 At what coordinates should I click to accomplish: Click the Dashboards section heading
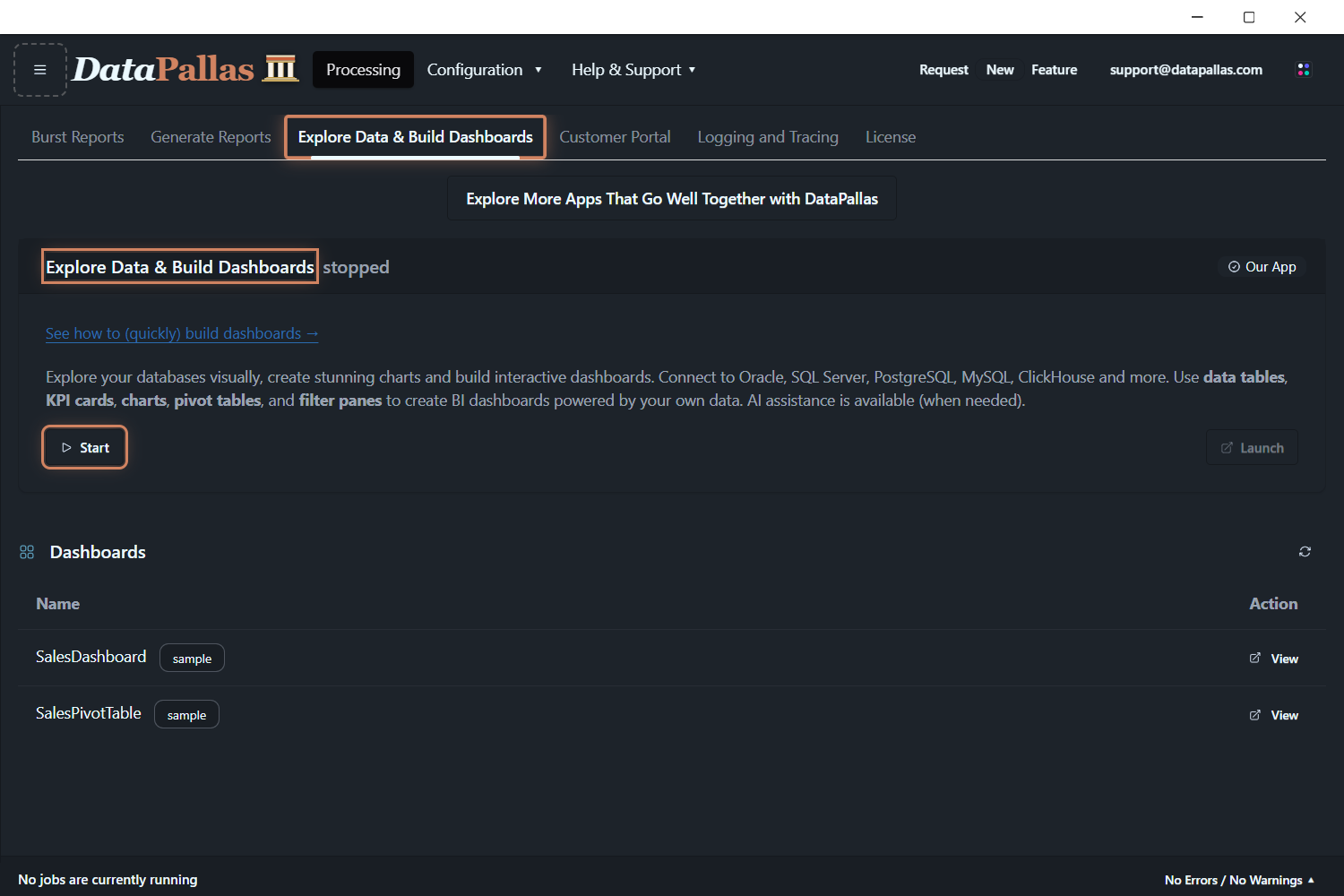[98, 552]
